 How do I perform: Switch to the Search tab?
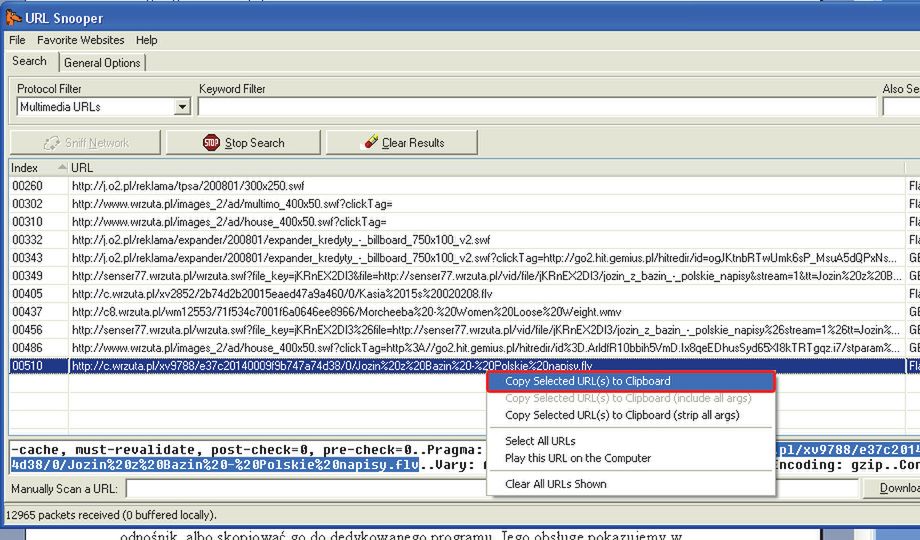point(29,61)
